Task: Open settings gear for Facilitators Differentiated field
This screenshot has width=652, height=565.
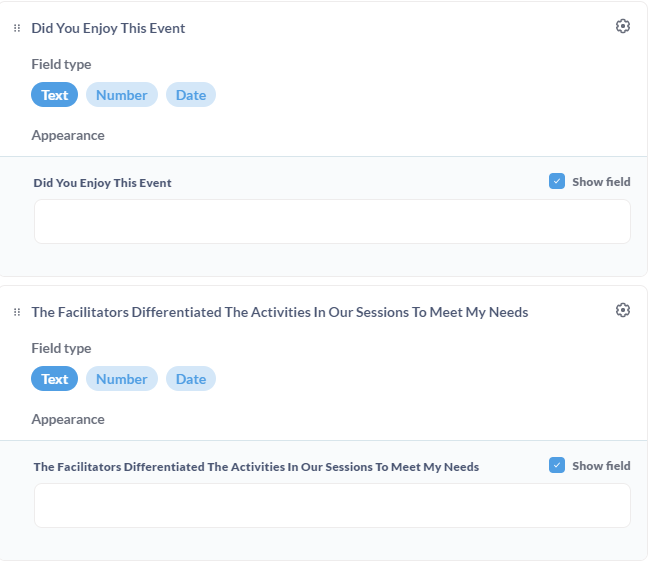Action: pos(622,310)
